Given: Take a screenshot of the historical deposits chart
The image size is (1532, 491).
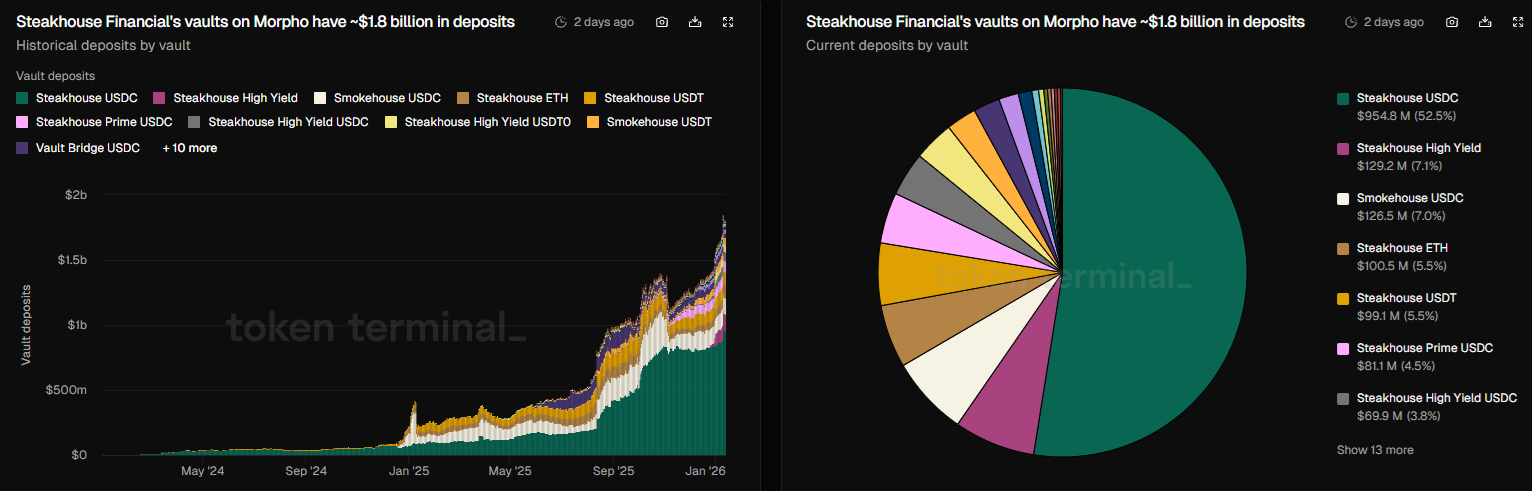Looking at the screenshot, I should tap(662, 22).
